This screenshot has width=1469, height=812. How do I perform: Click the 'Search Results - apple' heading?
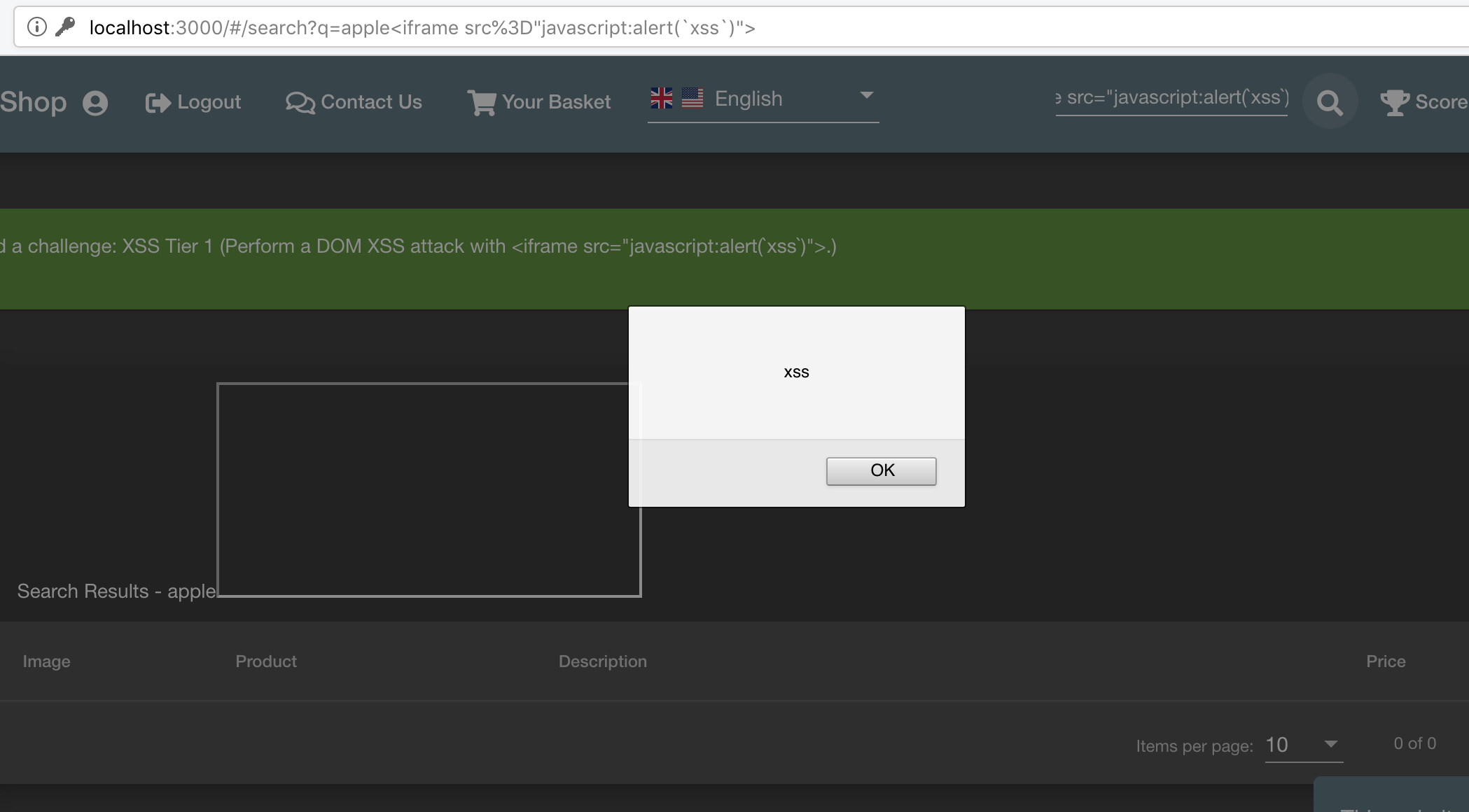point(116,591)
